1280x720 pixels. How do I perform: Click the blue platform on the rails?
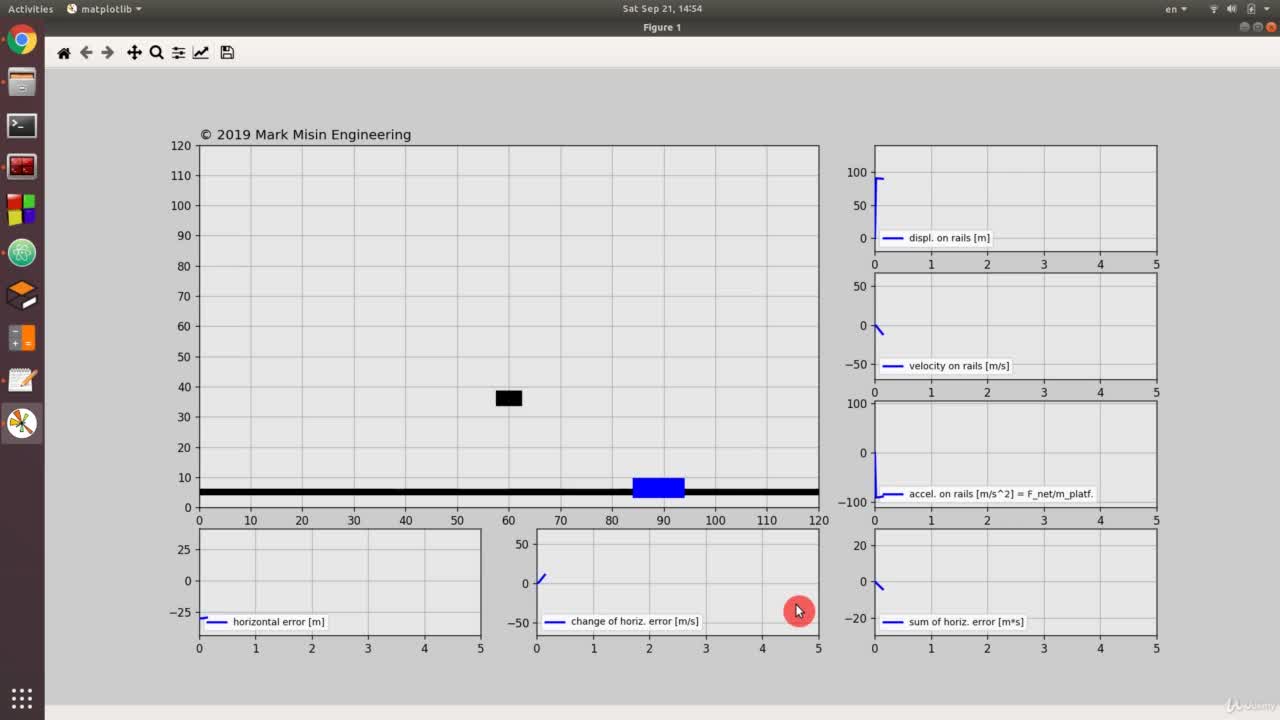(x=658, y=488)
